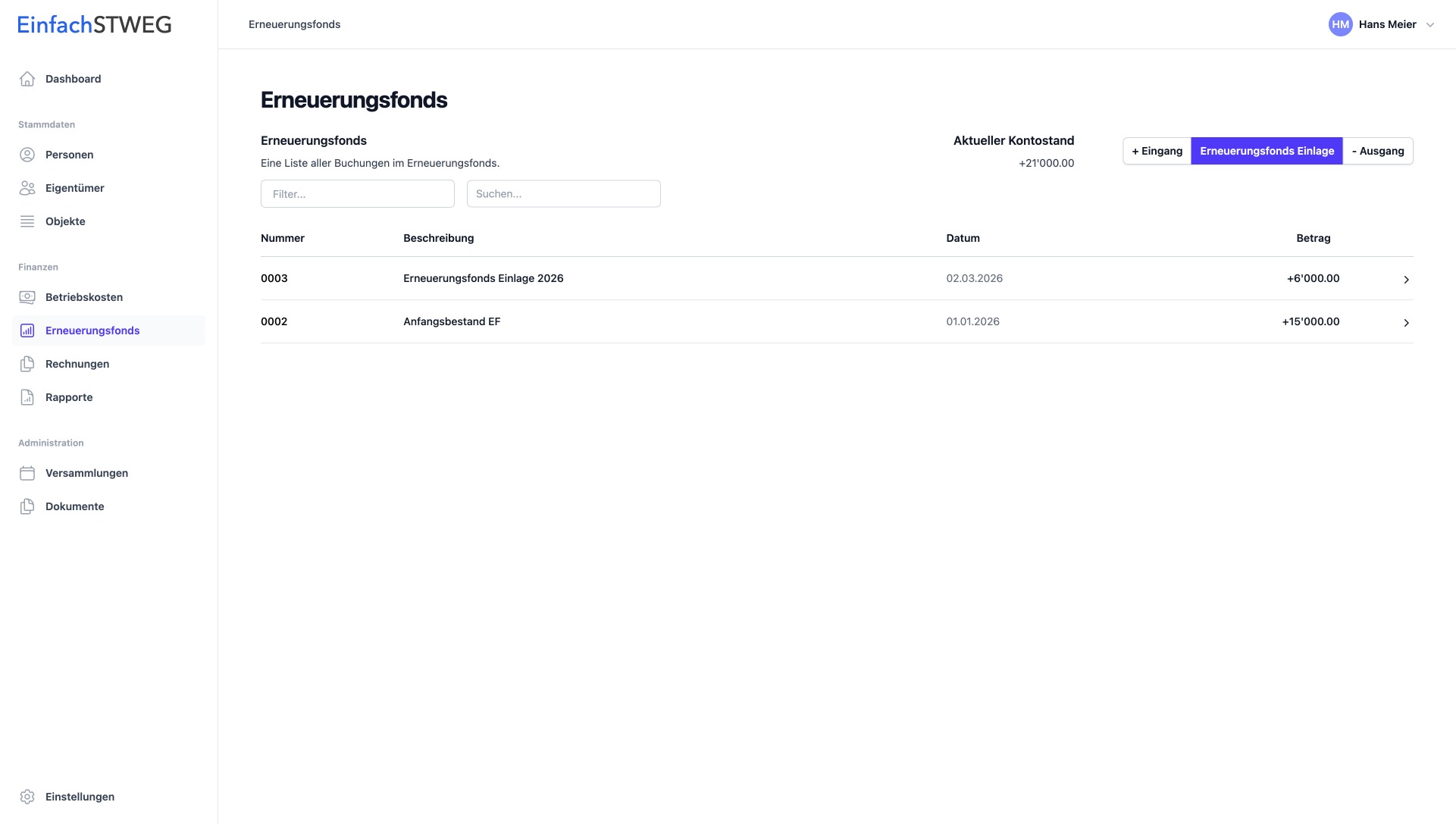
Task: Select Erneuerungsfonds in the sidebar menu
Action: (x=92, y=331)
